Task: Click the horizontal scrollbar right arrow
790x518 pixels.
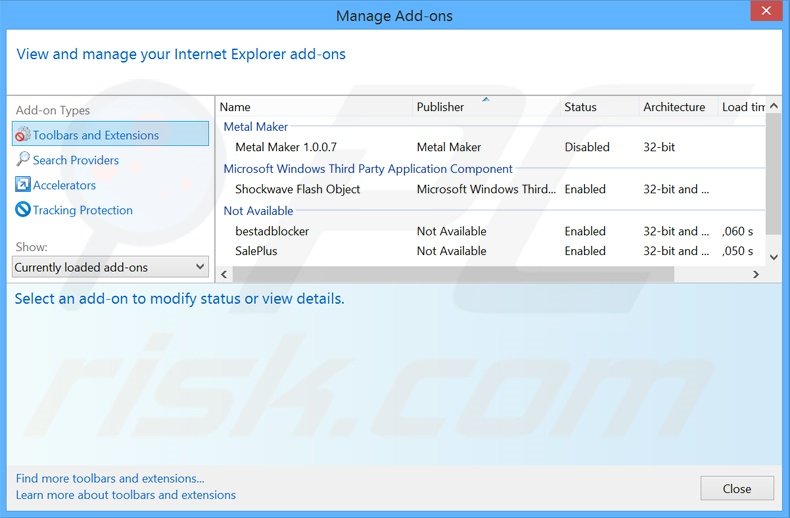Action: point(758,272)
